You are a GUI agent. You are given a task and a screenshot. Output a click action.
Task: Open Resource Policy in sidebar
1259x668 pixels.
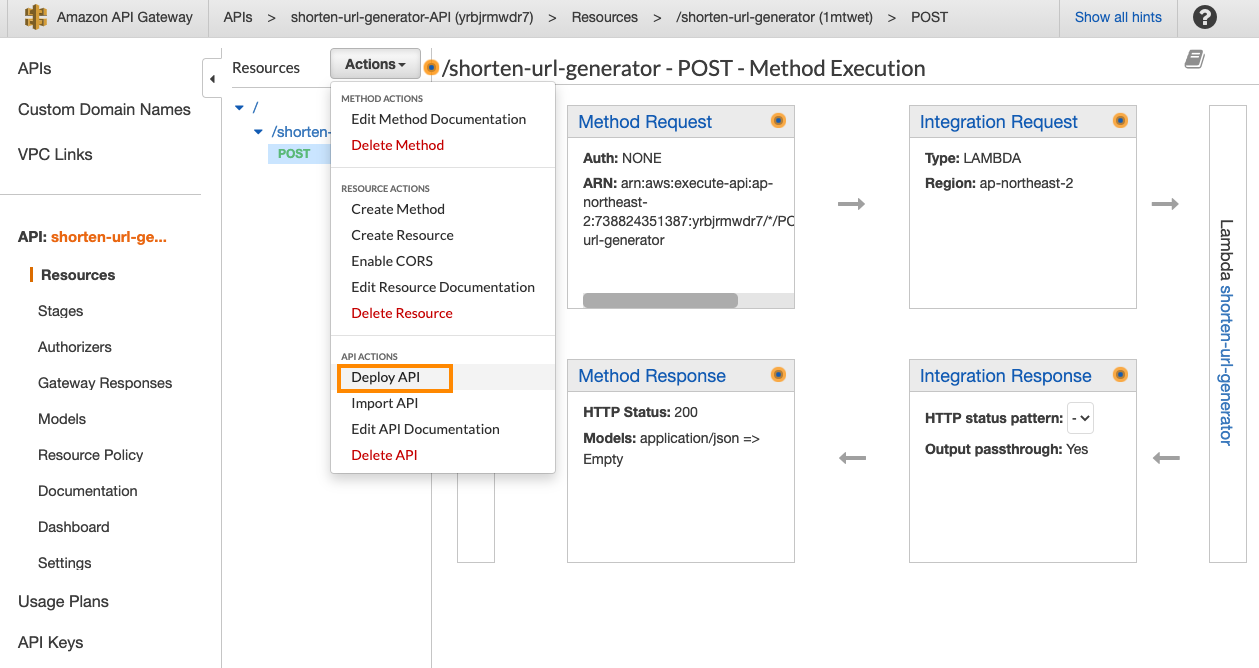(91, 455)
